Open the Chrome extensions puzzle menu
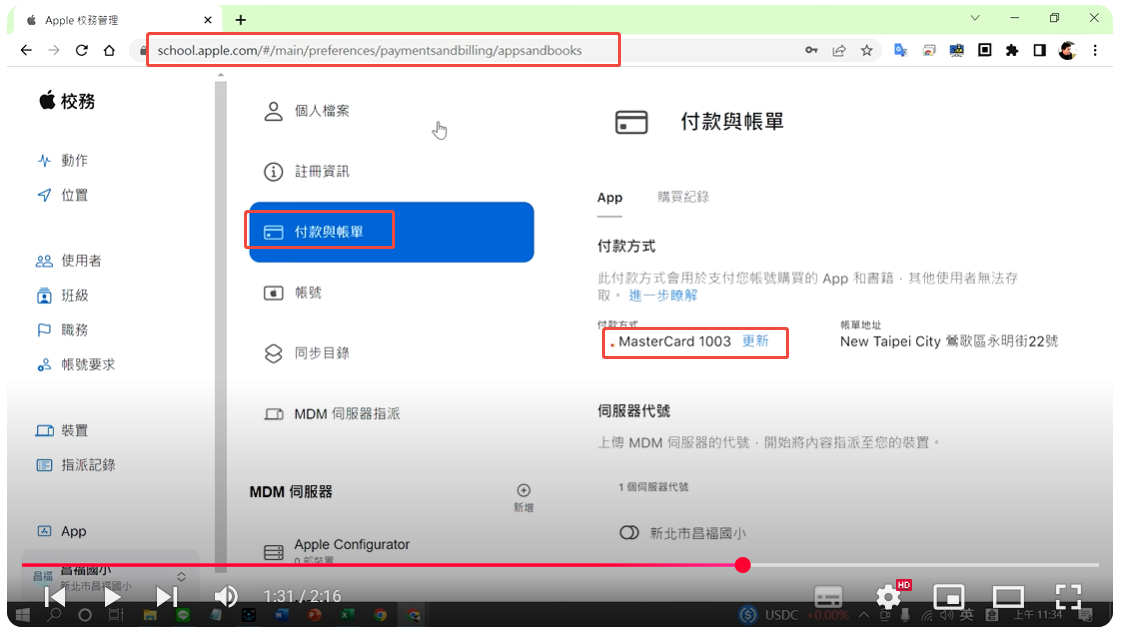Image resolution: width=1121 pixels, height=632 pixels. coord(1012,50)
